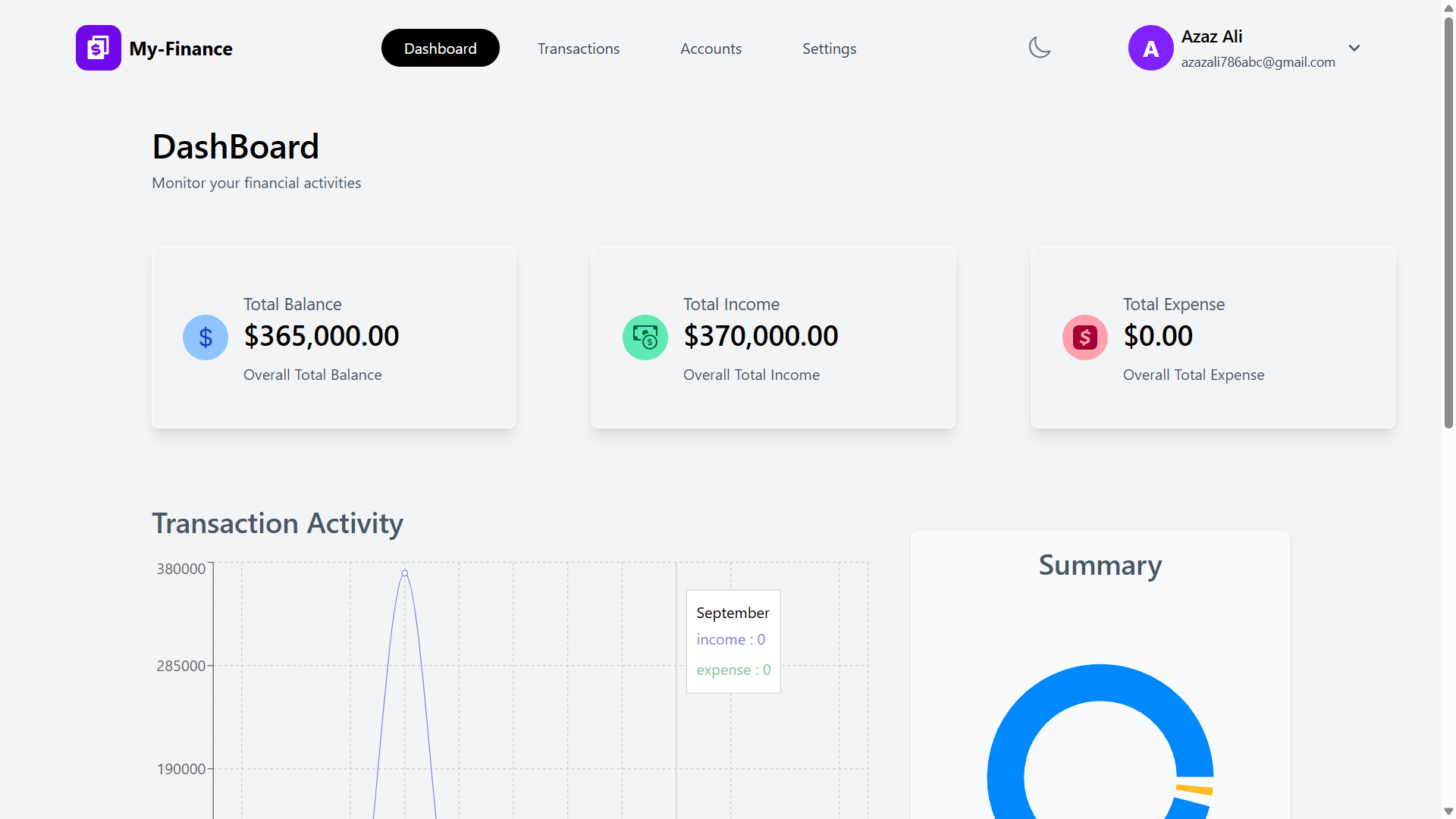1456x819 pixels.
Task: Select the Dashboard nav button
Action: [441, 49]
